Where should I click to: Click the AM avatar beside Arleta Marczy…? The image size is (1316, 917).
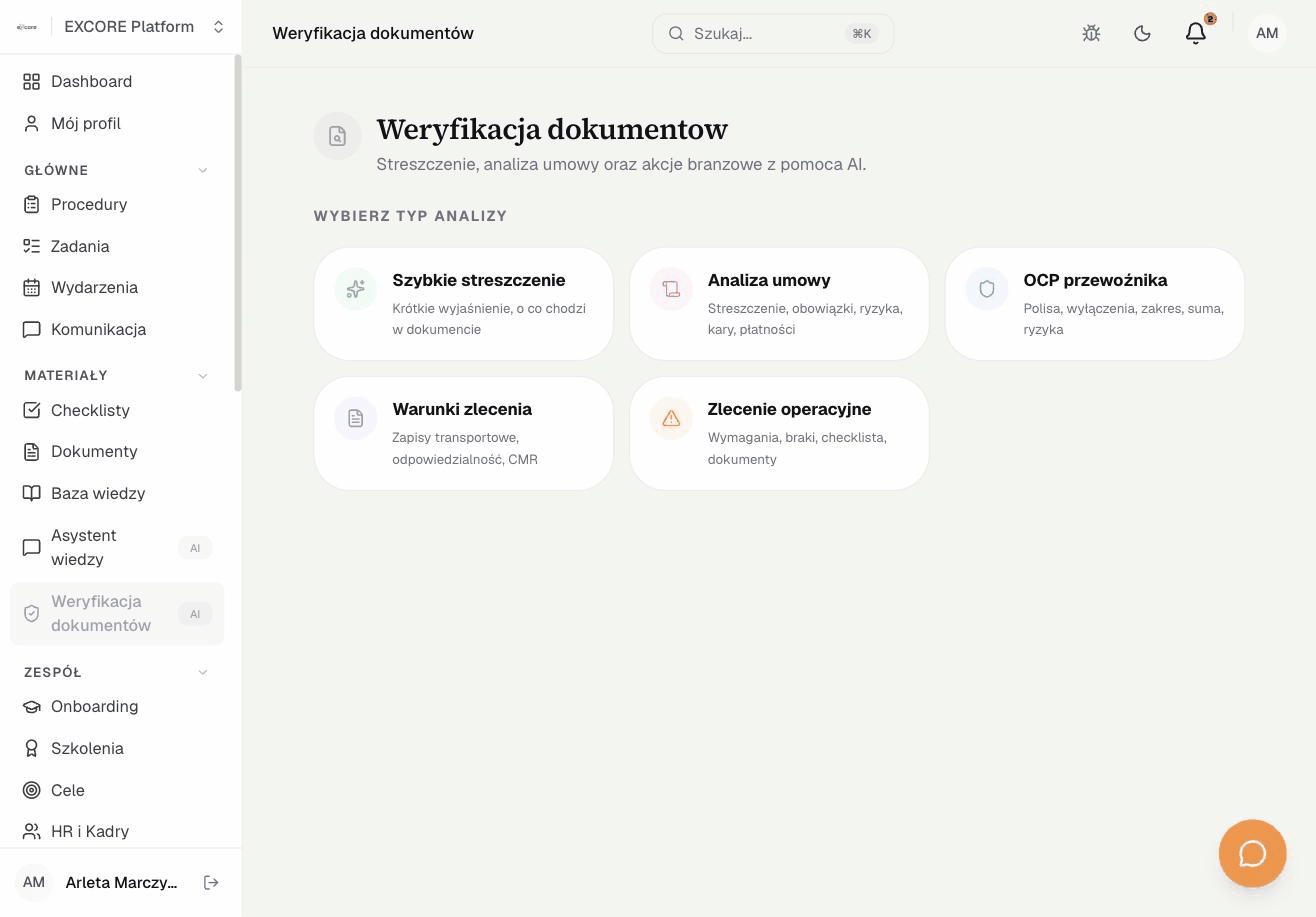tap(34, 882)
